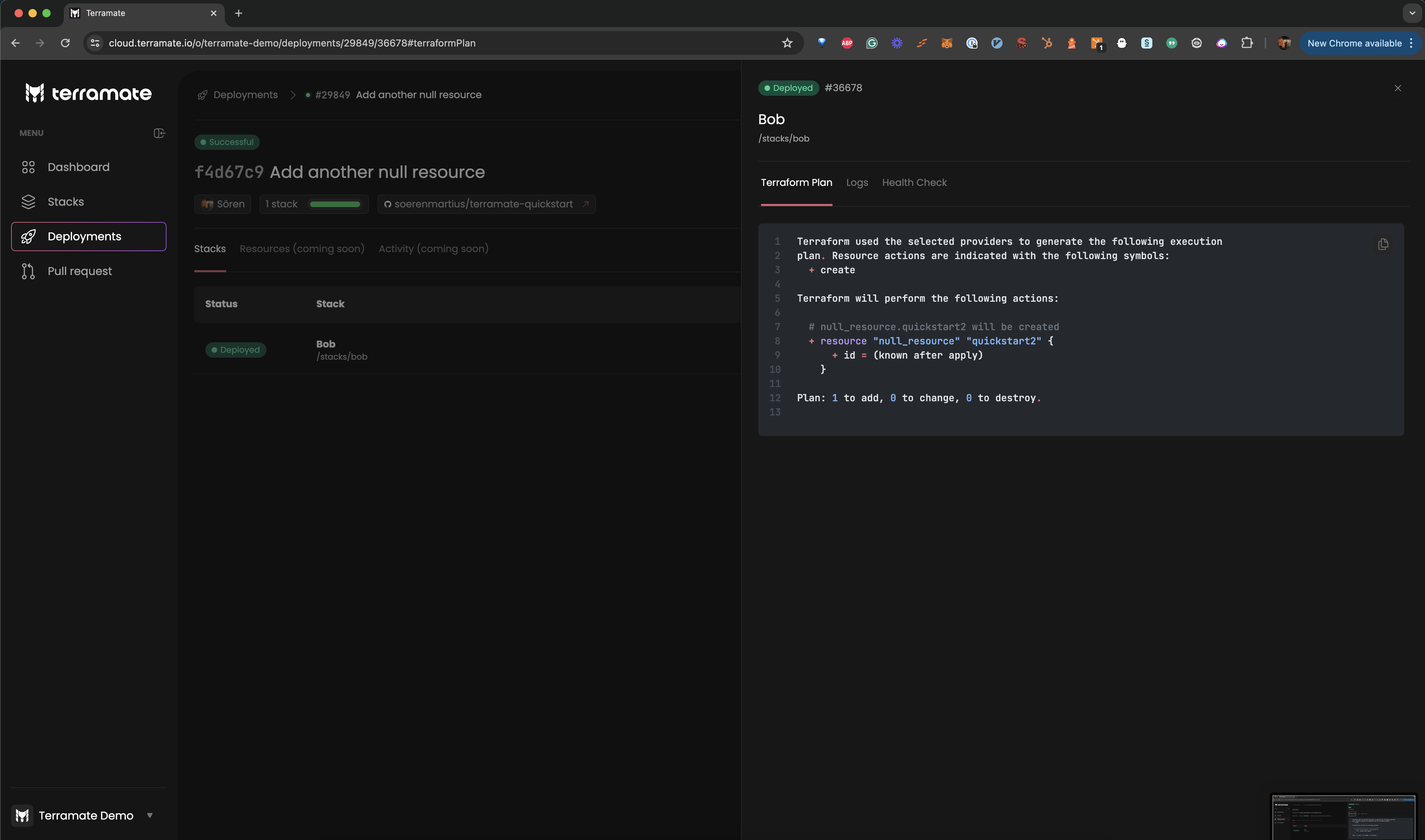The image size is (1425, 840).
Task: Copy the Terraform plan to clipboard
Action: [x=1383, y=244]
